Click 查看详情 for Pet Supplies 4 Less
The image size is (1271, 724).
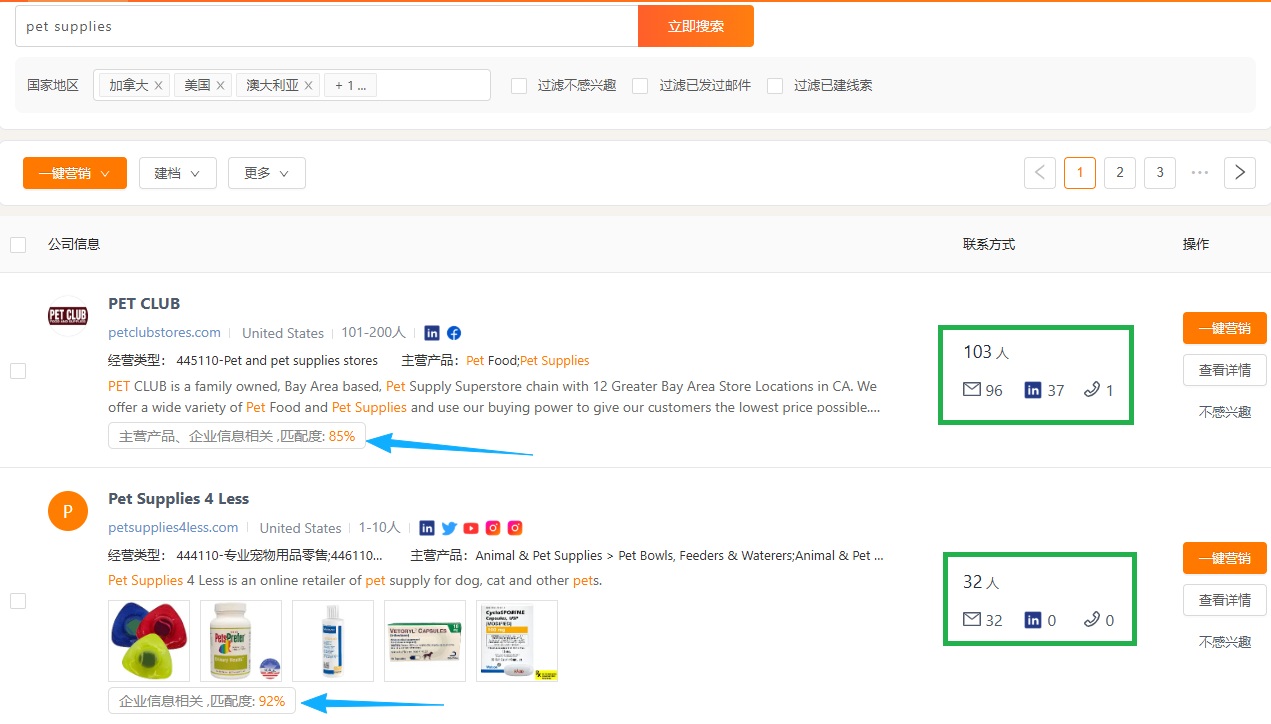pyautogui.click(x=1225, y=600)
